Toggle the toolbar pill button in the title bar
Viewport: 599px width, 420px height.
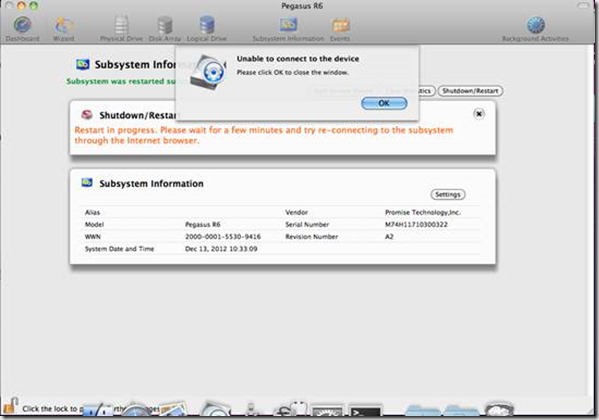pyautogui.click(x=583, y=5)
